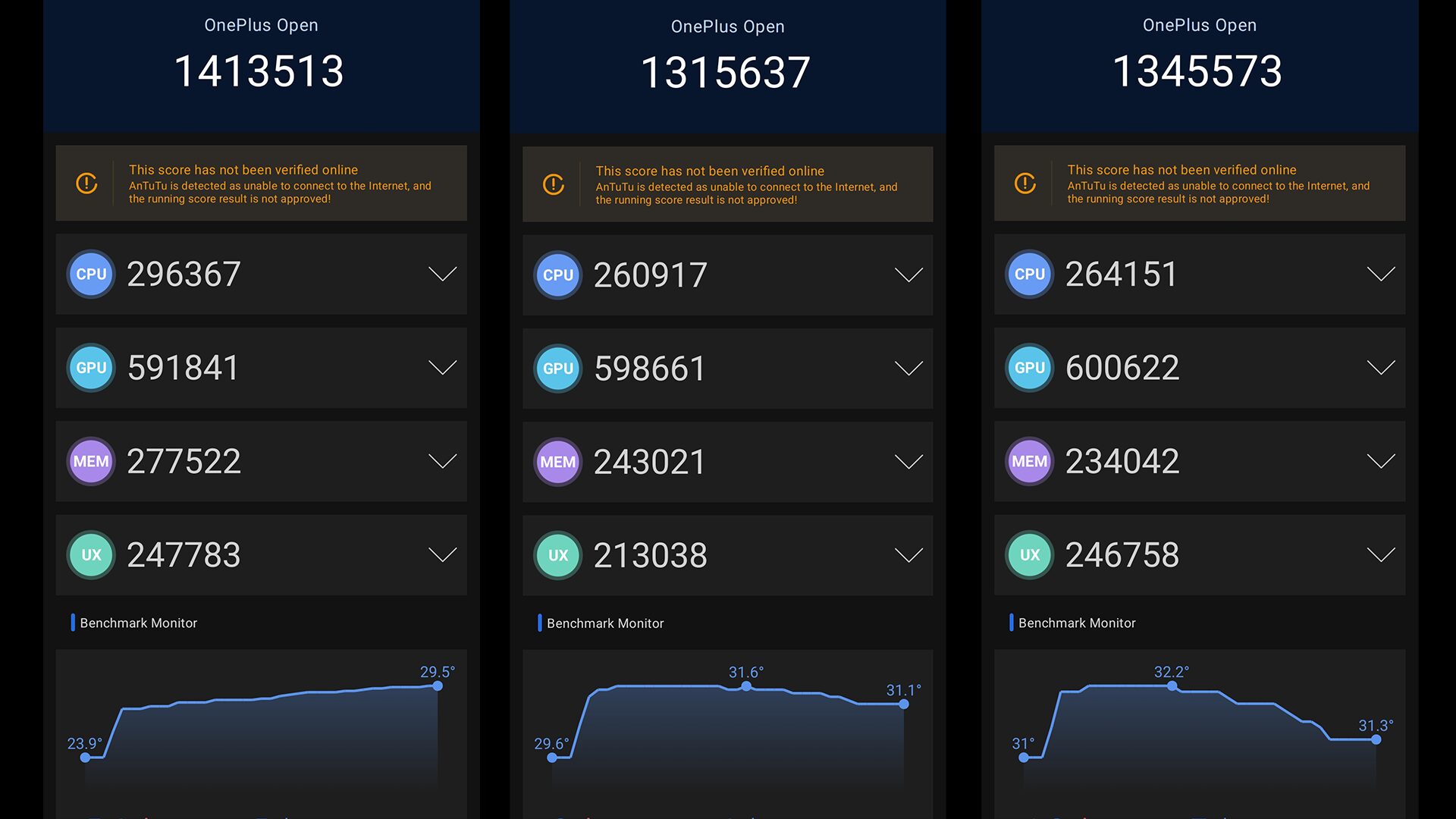Click the UX icon beside 247783
This screenshot has height=819, width=1456.
[91, 555]
